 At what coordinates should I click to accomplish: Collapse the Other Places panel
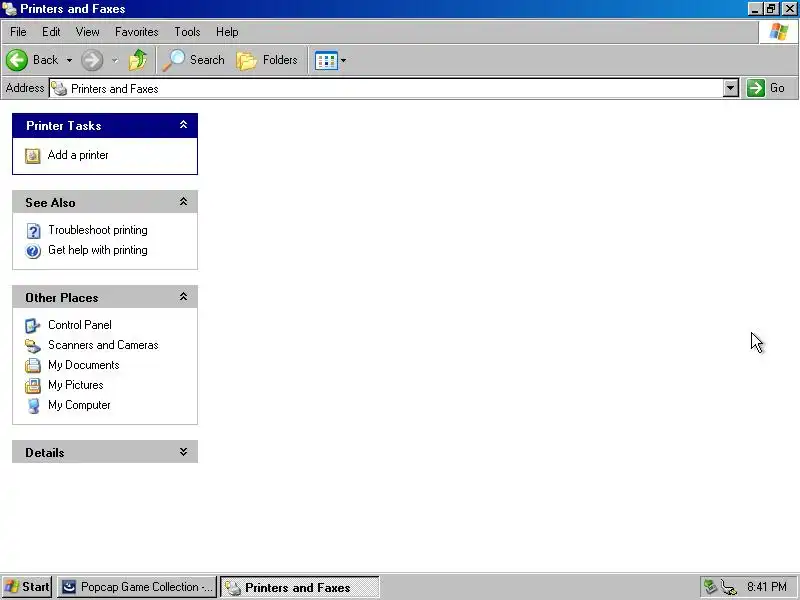click(x=183, y=296)
